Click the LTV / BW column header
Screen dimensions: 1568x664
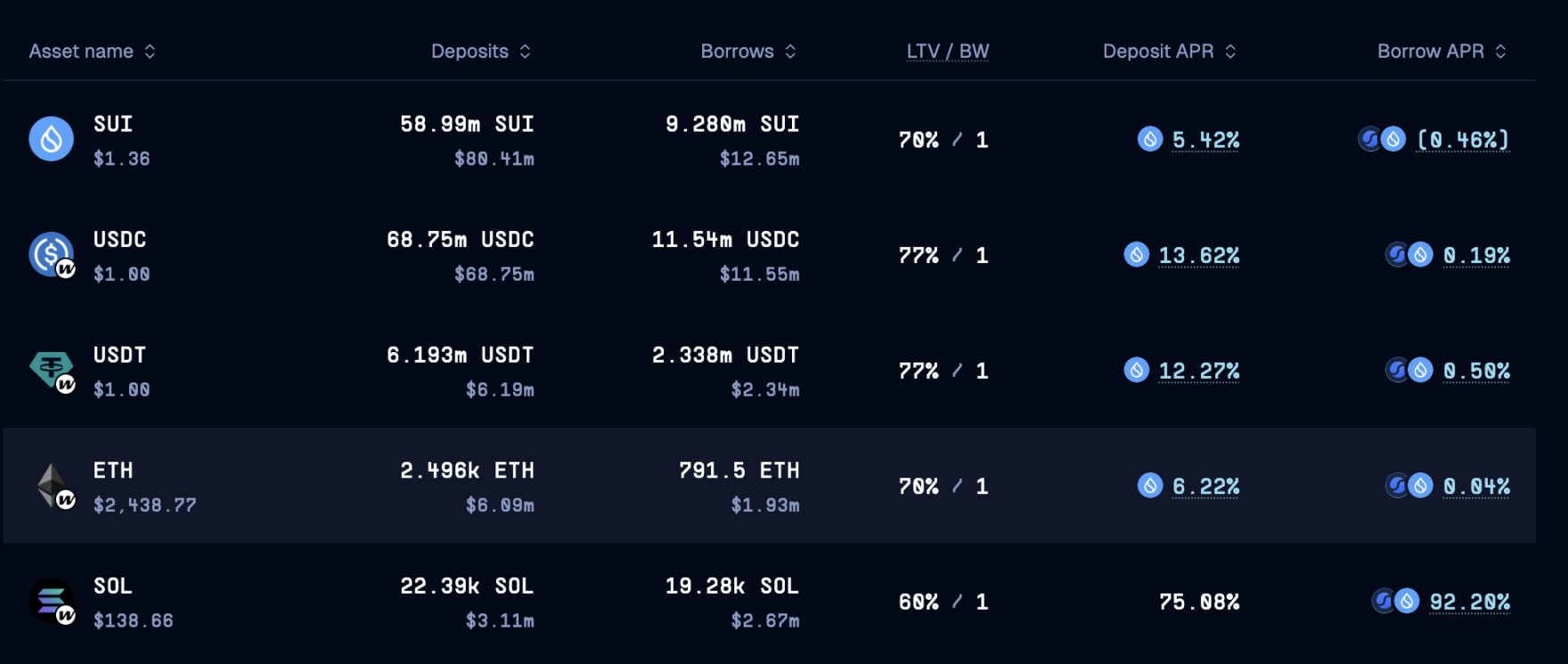tap(948, 52)
